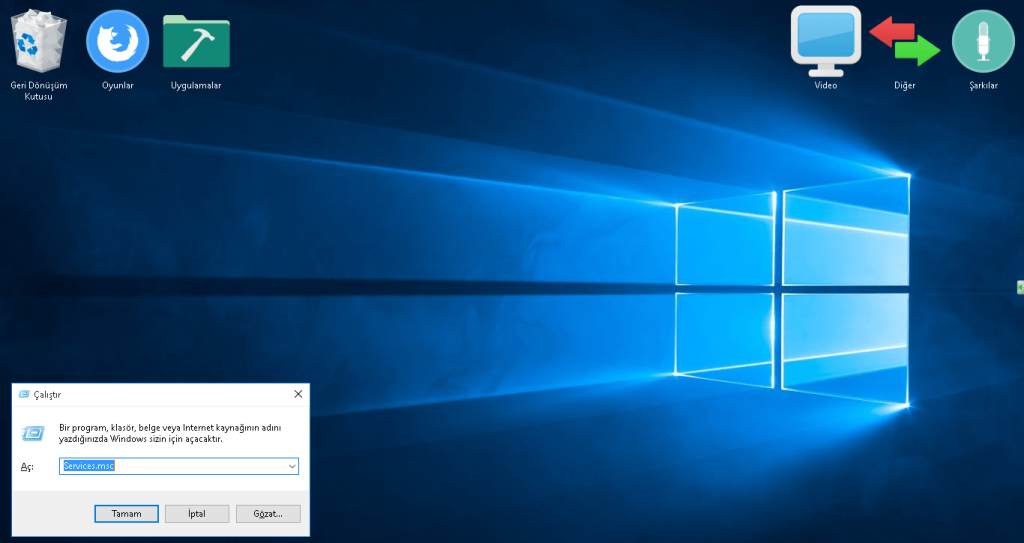
Task: Close the Çalıştır dialog with X
Action: (298, 395)
